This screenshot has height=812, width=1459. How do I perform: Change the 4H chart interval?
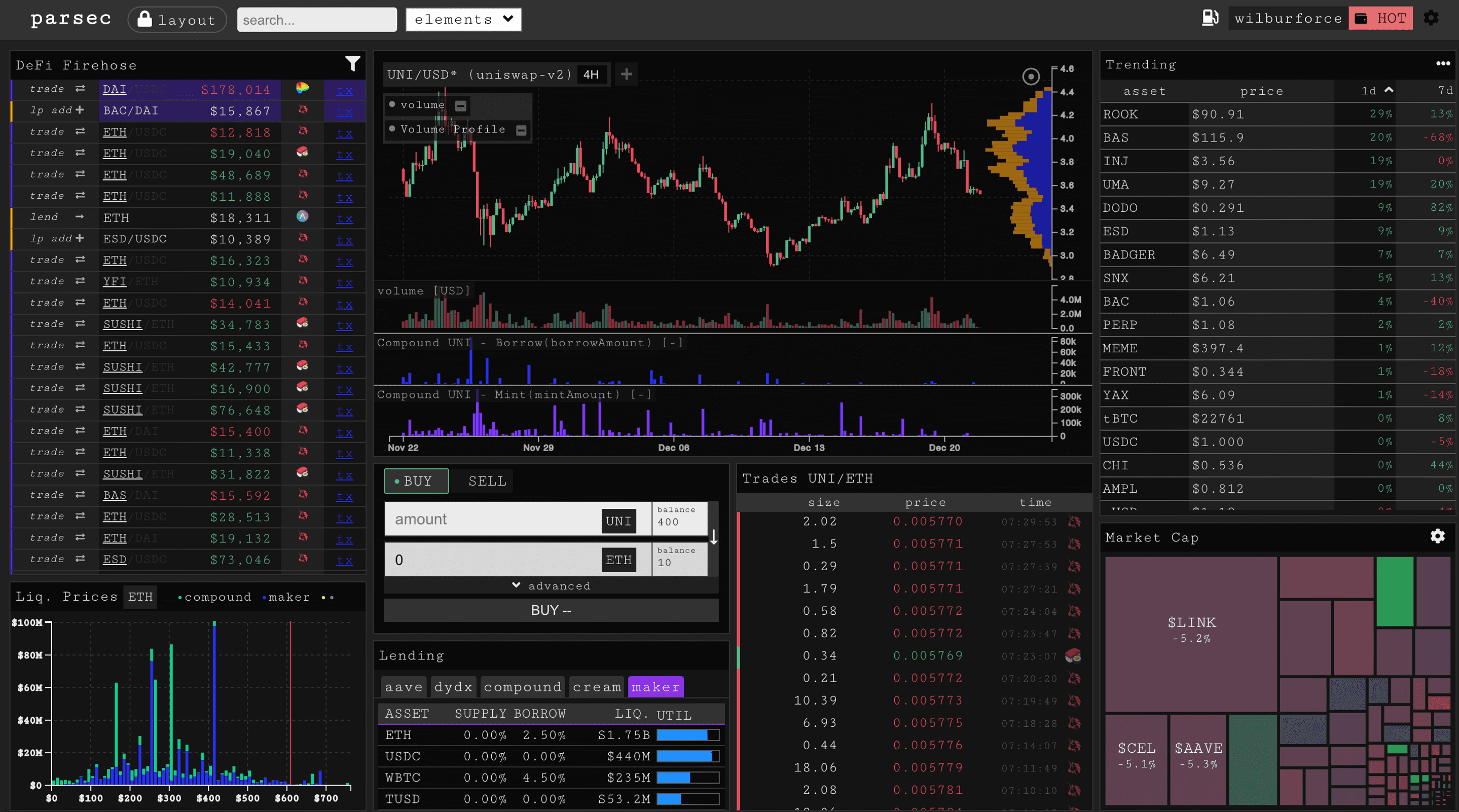tap(591, 74)
